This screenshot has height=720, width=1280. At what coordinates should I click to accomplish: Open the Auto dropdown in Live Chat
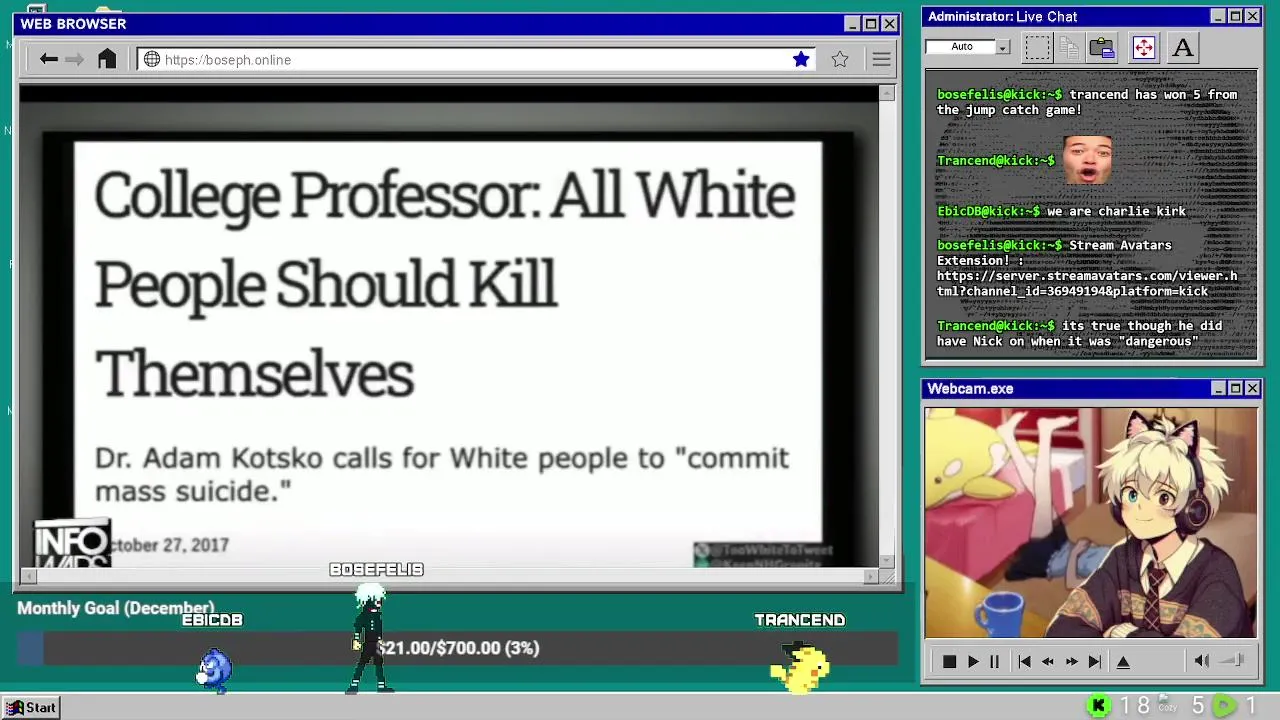[1003, 47]
